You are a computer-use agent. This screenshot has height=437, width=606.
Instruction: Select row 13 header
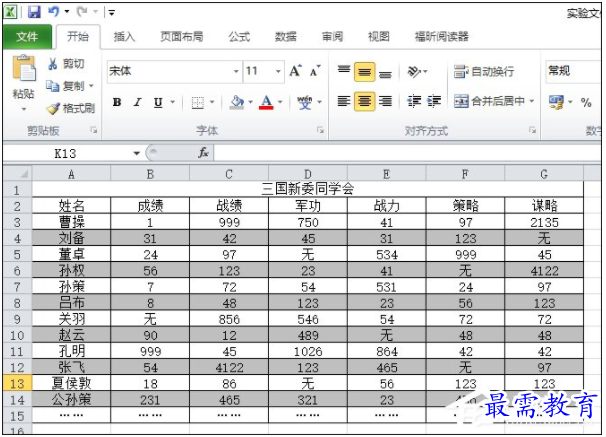click(17, 383)
